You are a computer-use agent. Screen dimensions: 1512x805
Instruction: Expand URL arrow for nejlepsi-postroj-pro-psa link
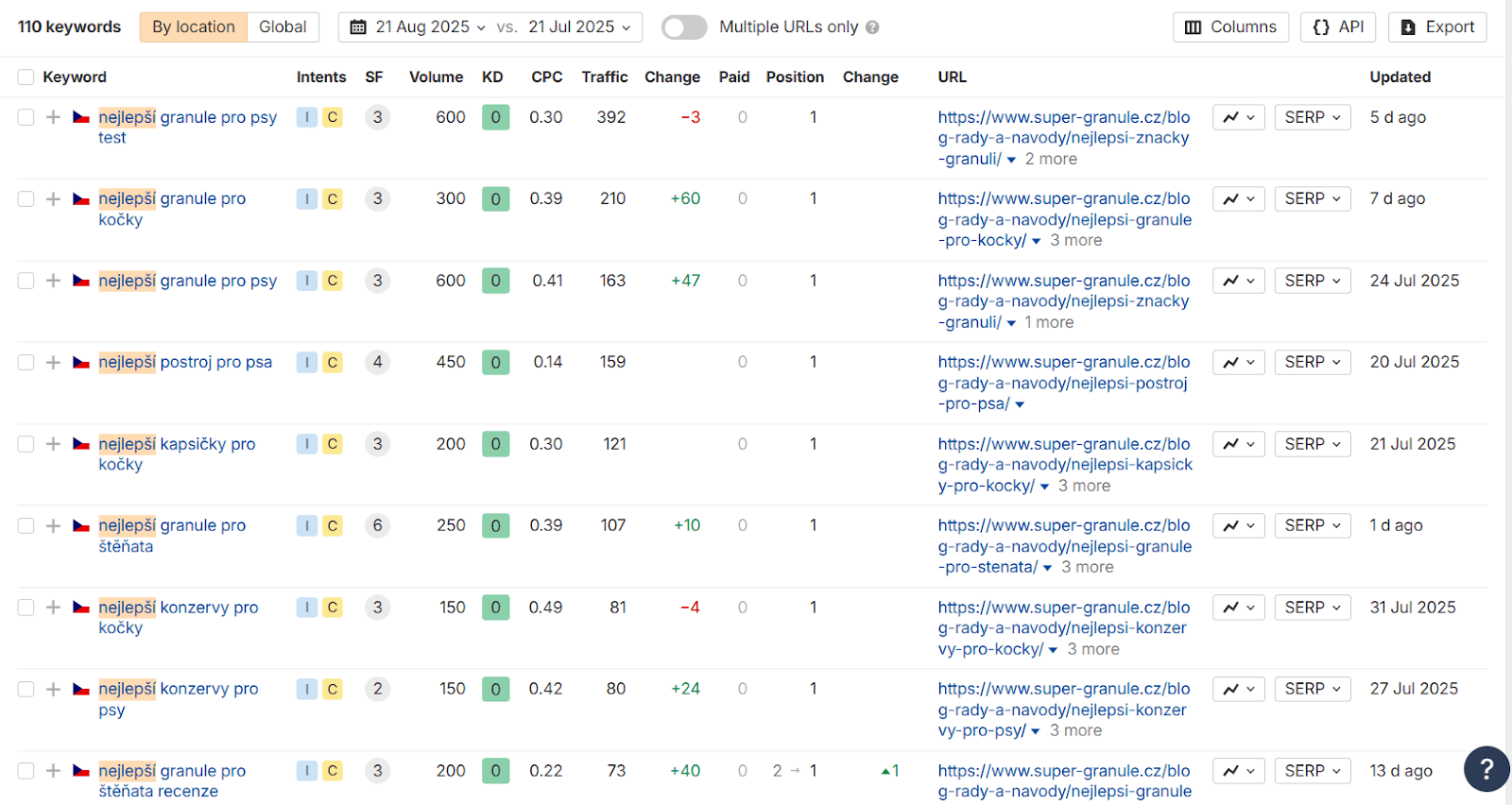[1020, 404]
